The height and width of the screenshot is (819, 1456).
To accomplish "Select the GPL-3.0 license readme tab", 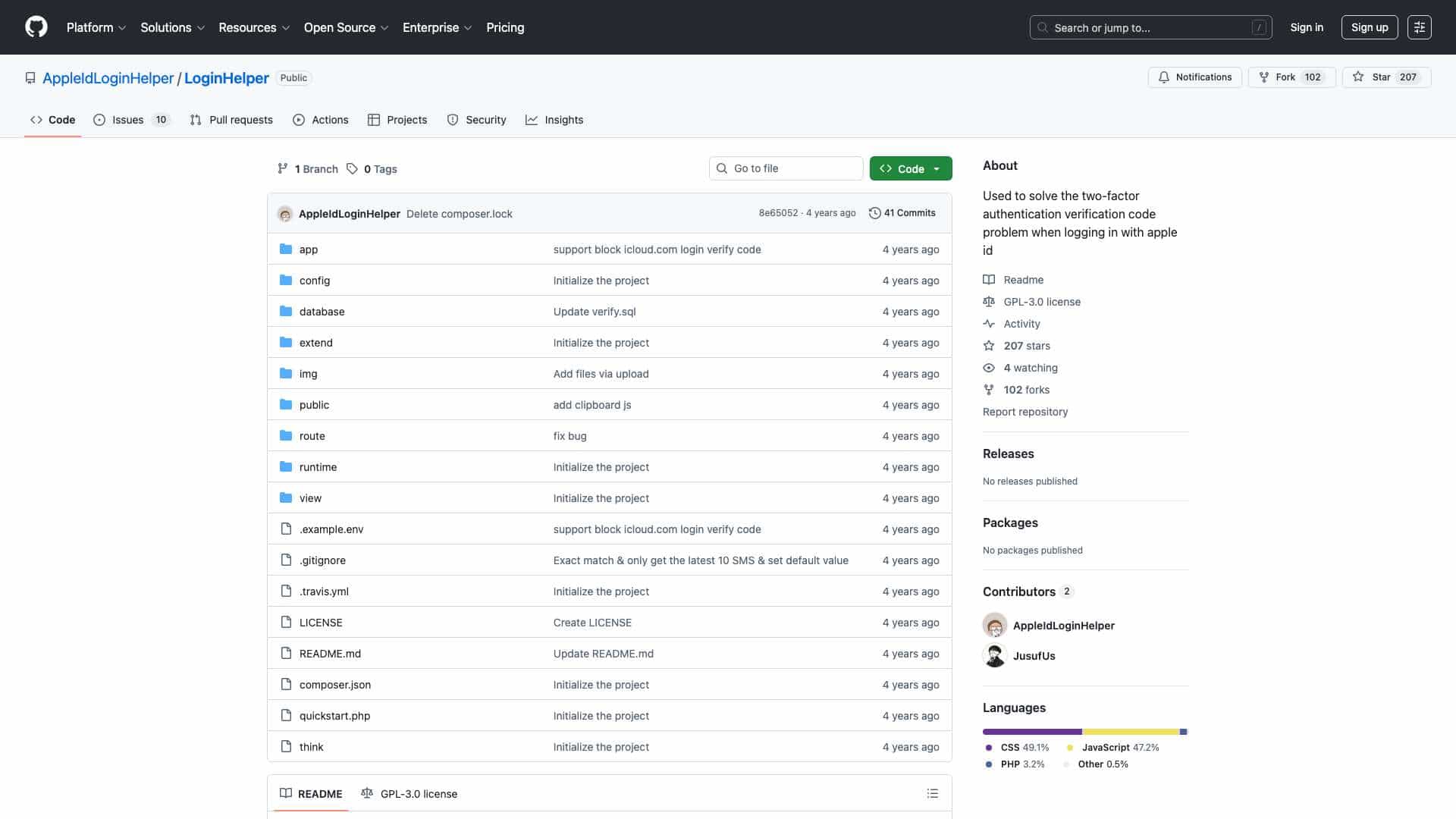I will pyautogui.click(x=409, y=794).
